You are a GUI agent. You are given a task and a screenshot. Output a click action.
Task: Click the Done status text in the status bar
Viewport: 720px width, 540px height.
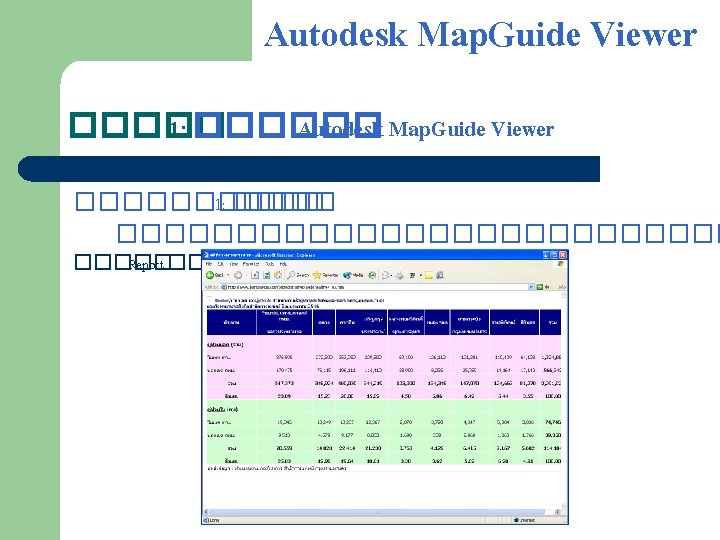coord(214,520)
